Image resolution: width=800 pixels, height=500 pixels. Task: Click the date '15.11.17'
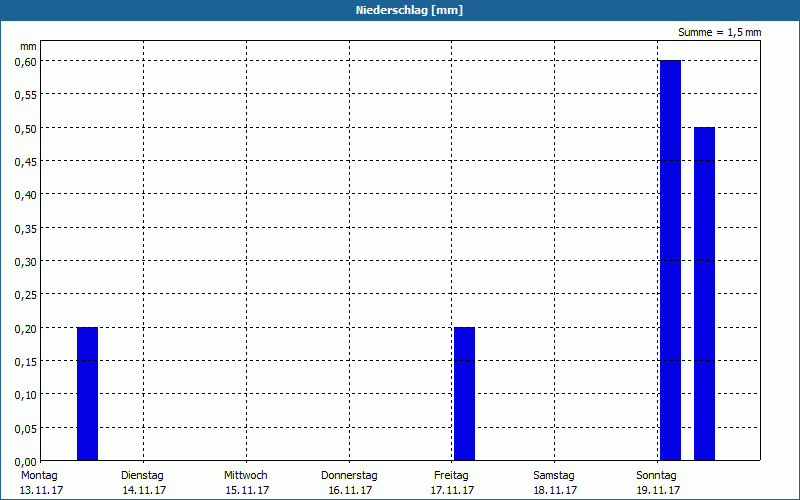coord(247,490)
